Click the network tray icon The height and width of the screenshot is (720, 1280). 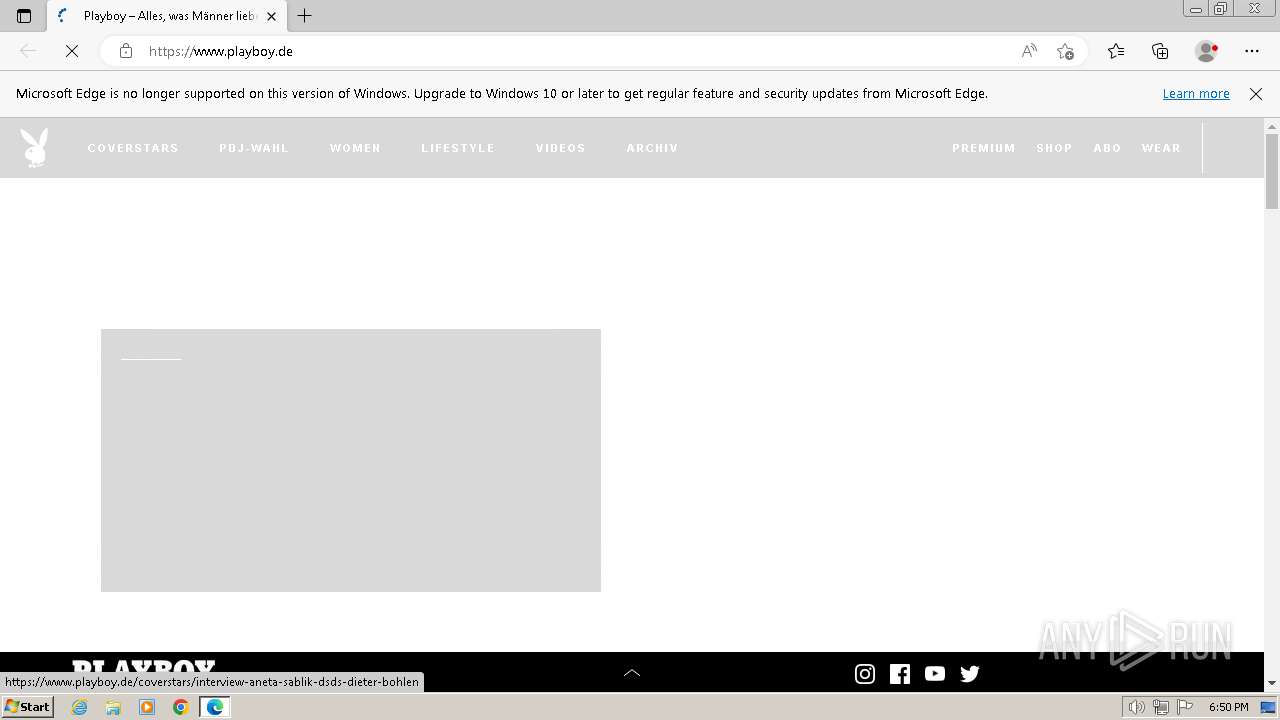tap(1161, 707)
